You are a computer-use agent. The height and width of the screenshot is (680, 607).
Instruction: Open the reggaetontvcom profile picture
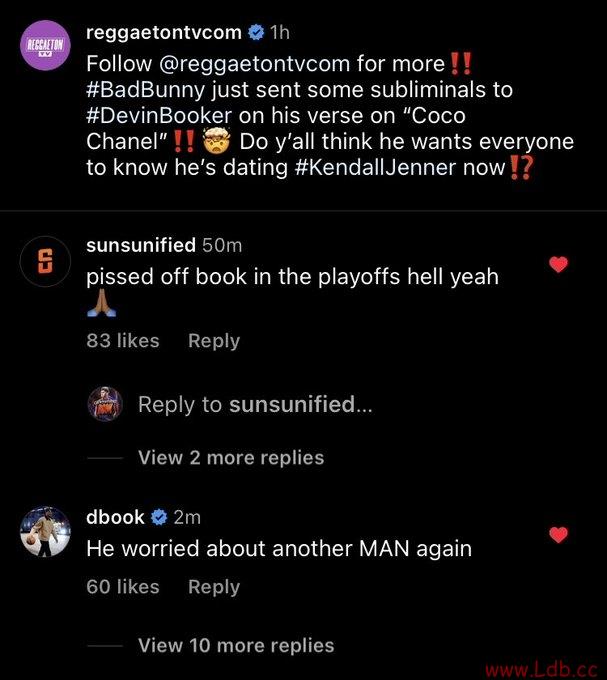coord(46,45)
